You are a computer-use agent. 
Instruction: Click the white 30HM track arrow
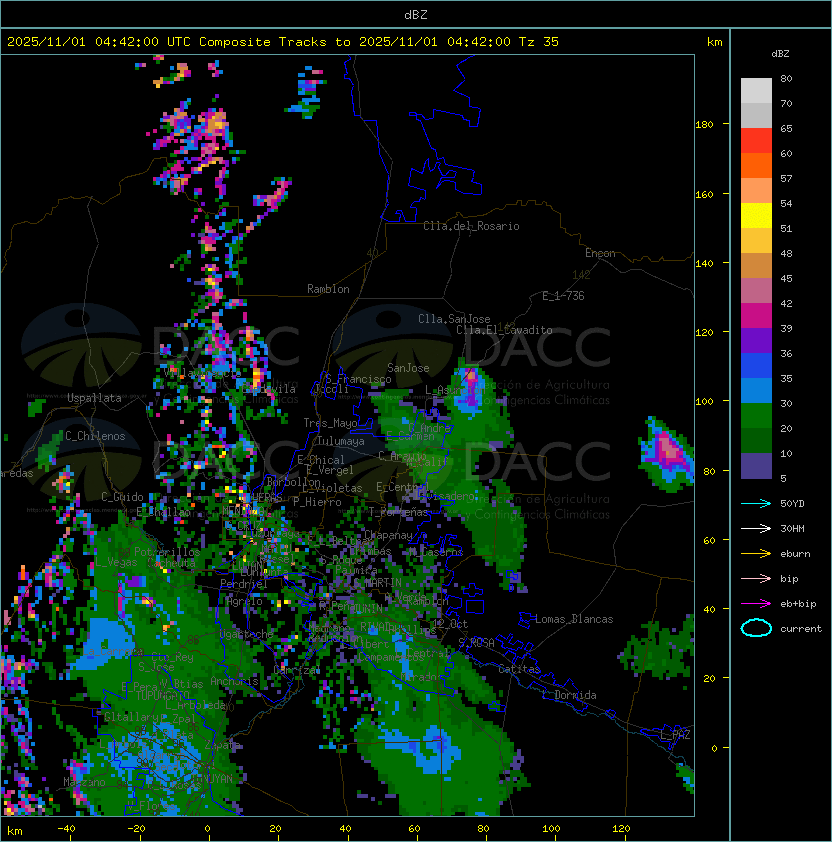756,528
